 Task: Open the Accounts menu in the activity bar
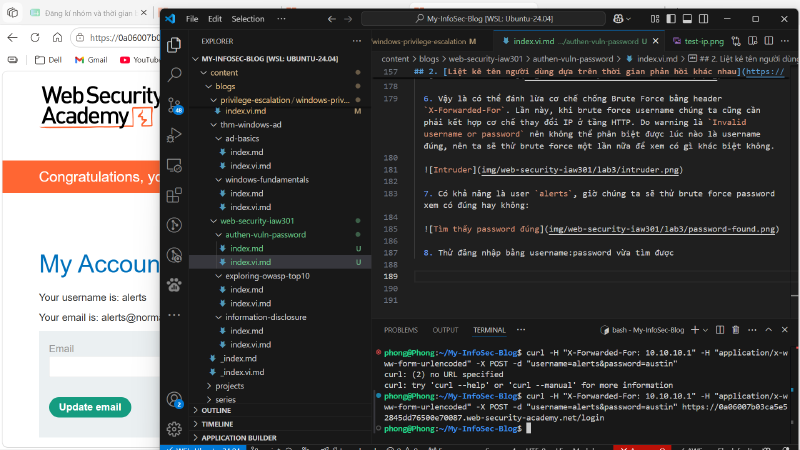(x=174, y=399)
